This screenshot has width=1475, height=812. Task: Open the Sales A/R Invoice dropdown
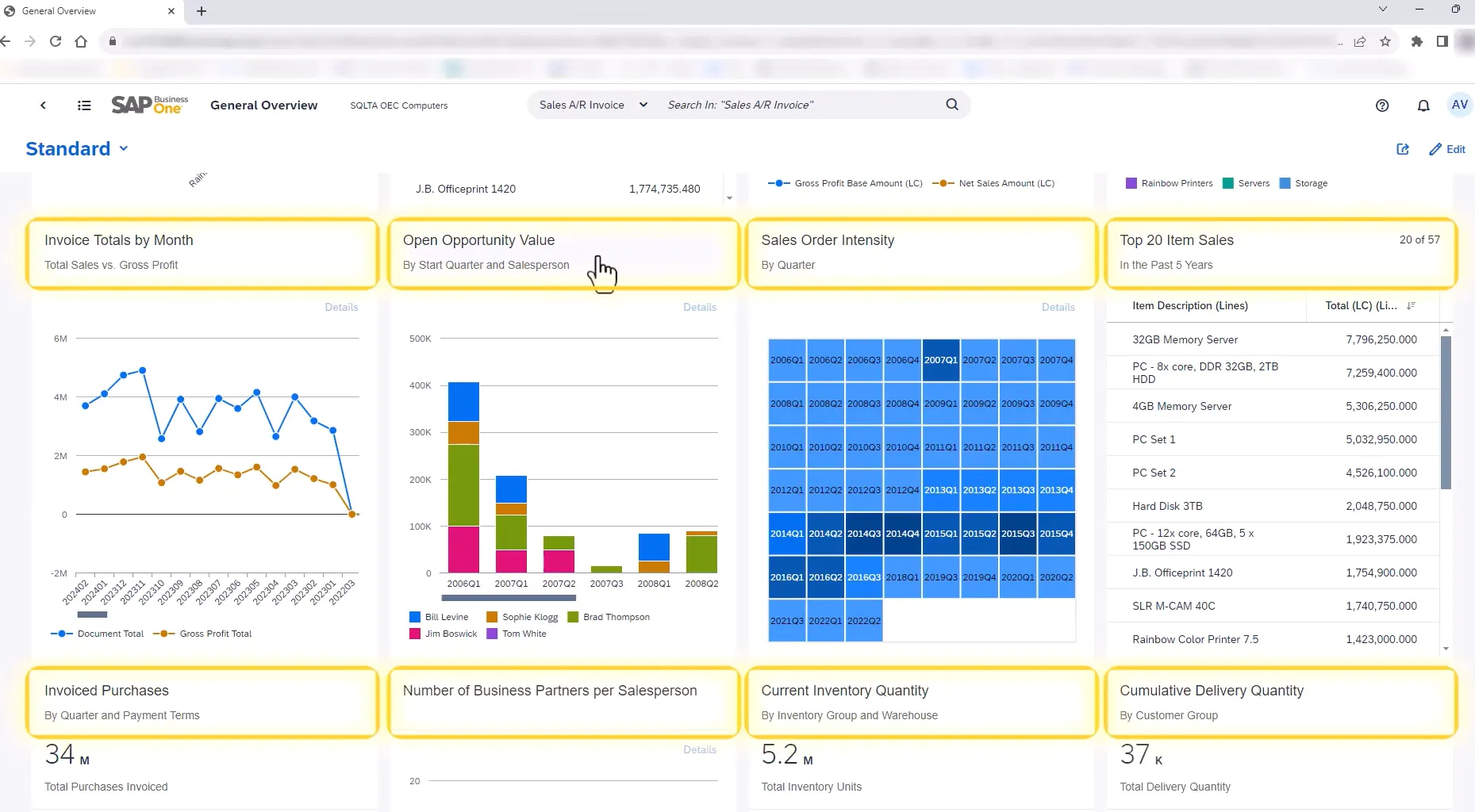pyautogui.click(x=593, y=105)
